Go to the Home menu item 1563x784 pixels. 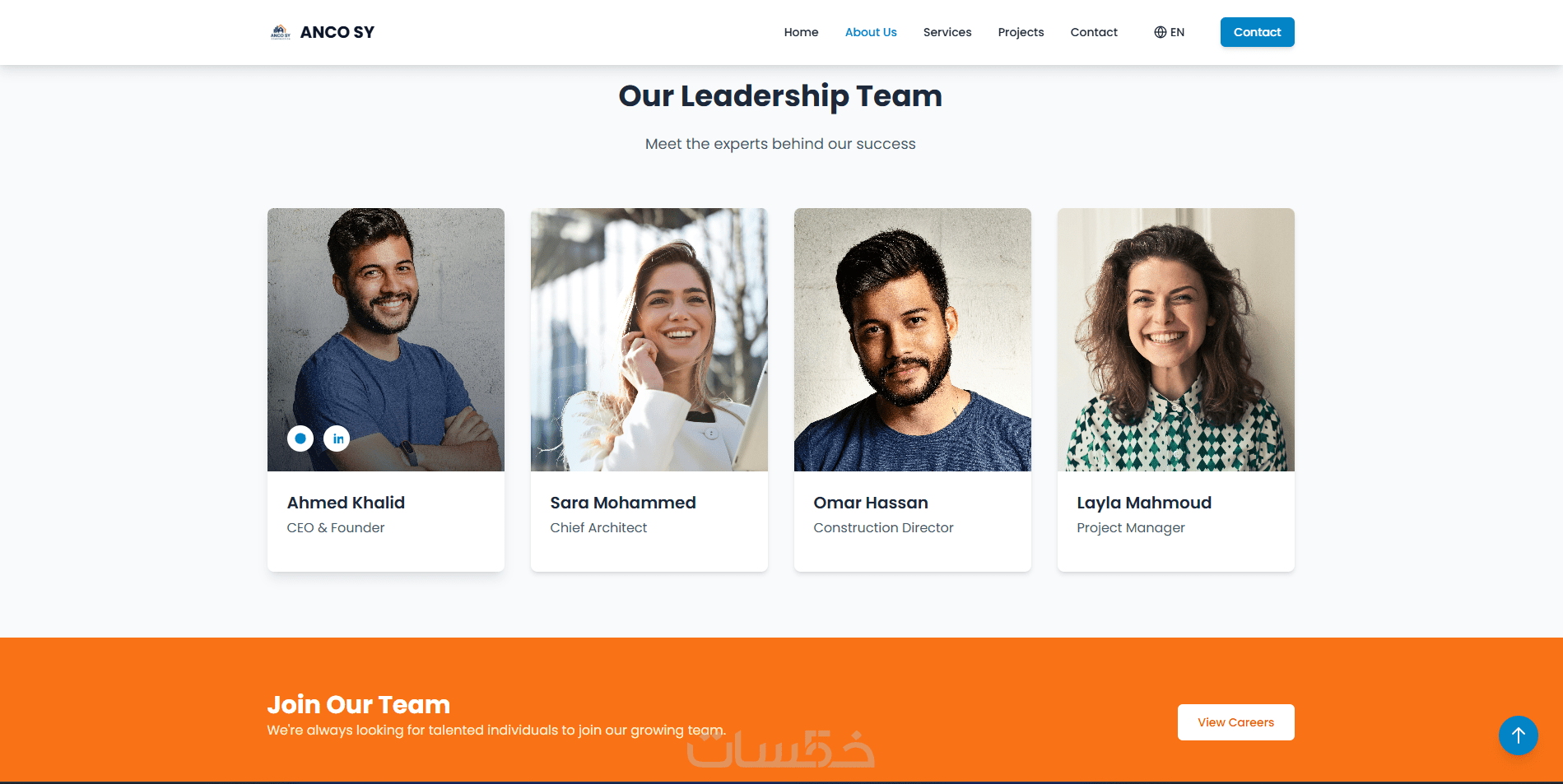click(x=801, y=32)
